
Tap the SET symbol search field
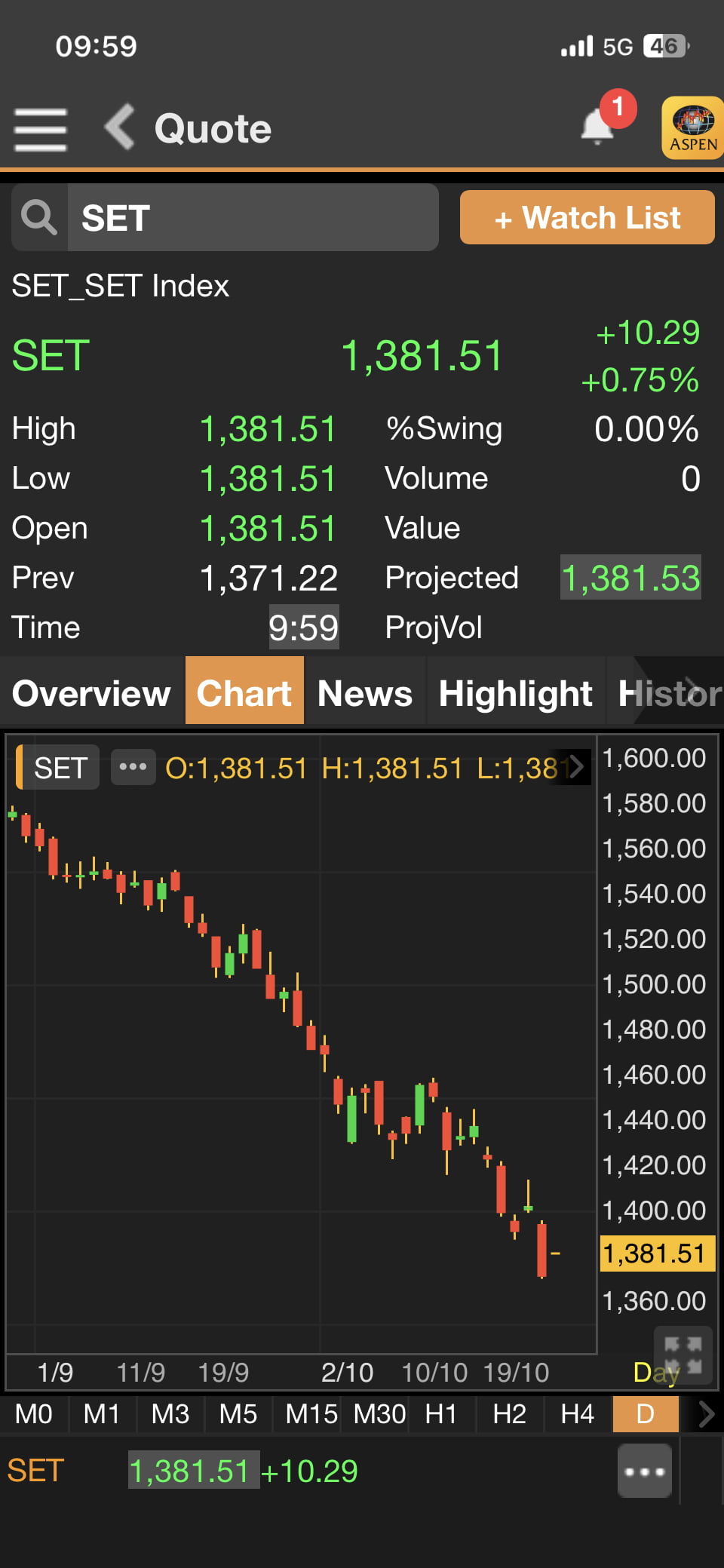(x=253, y=218)
